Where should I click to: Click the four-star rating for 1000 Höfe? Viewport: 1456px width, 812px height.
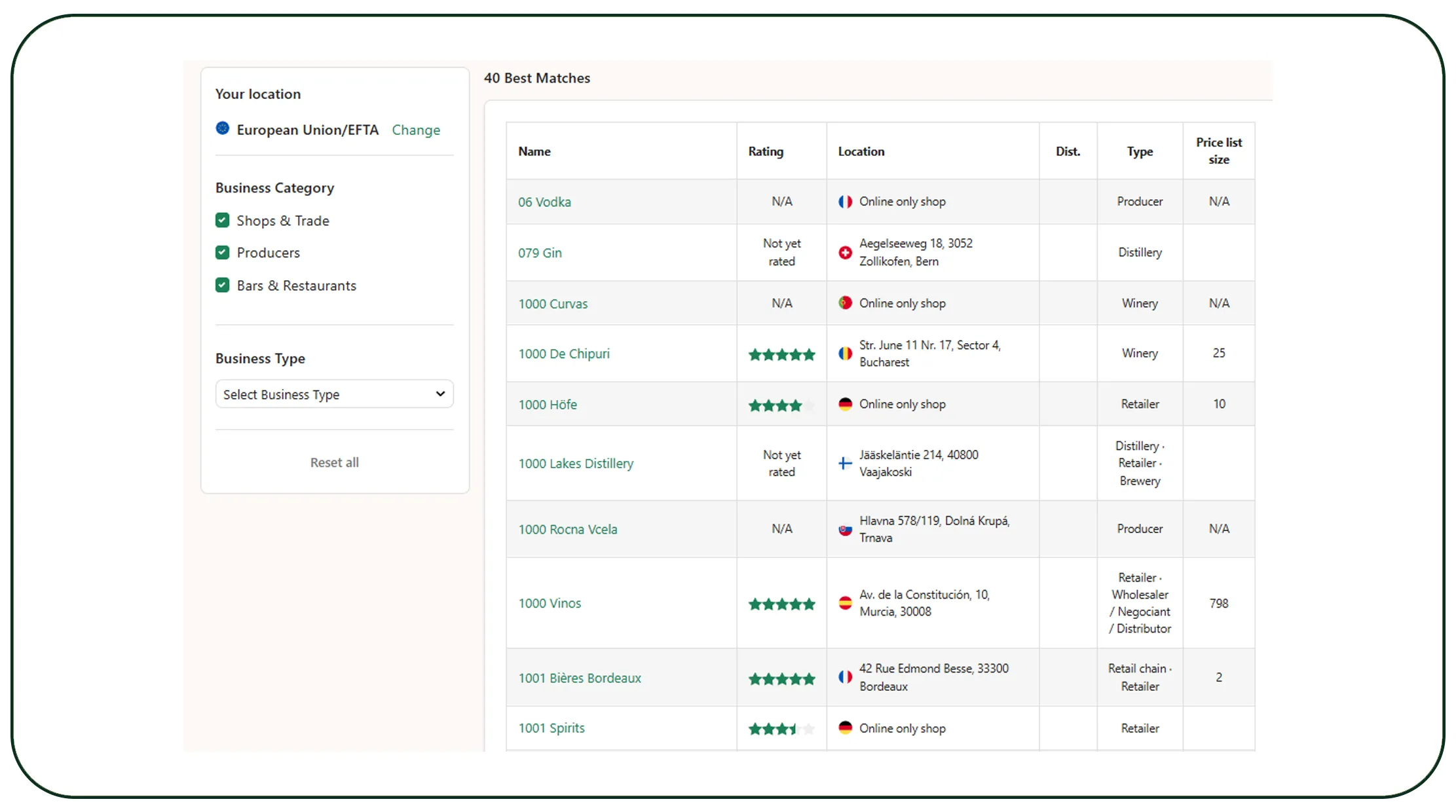pos(782,405)
